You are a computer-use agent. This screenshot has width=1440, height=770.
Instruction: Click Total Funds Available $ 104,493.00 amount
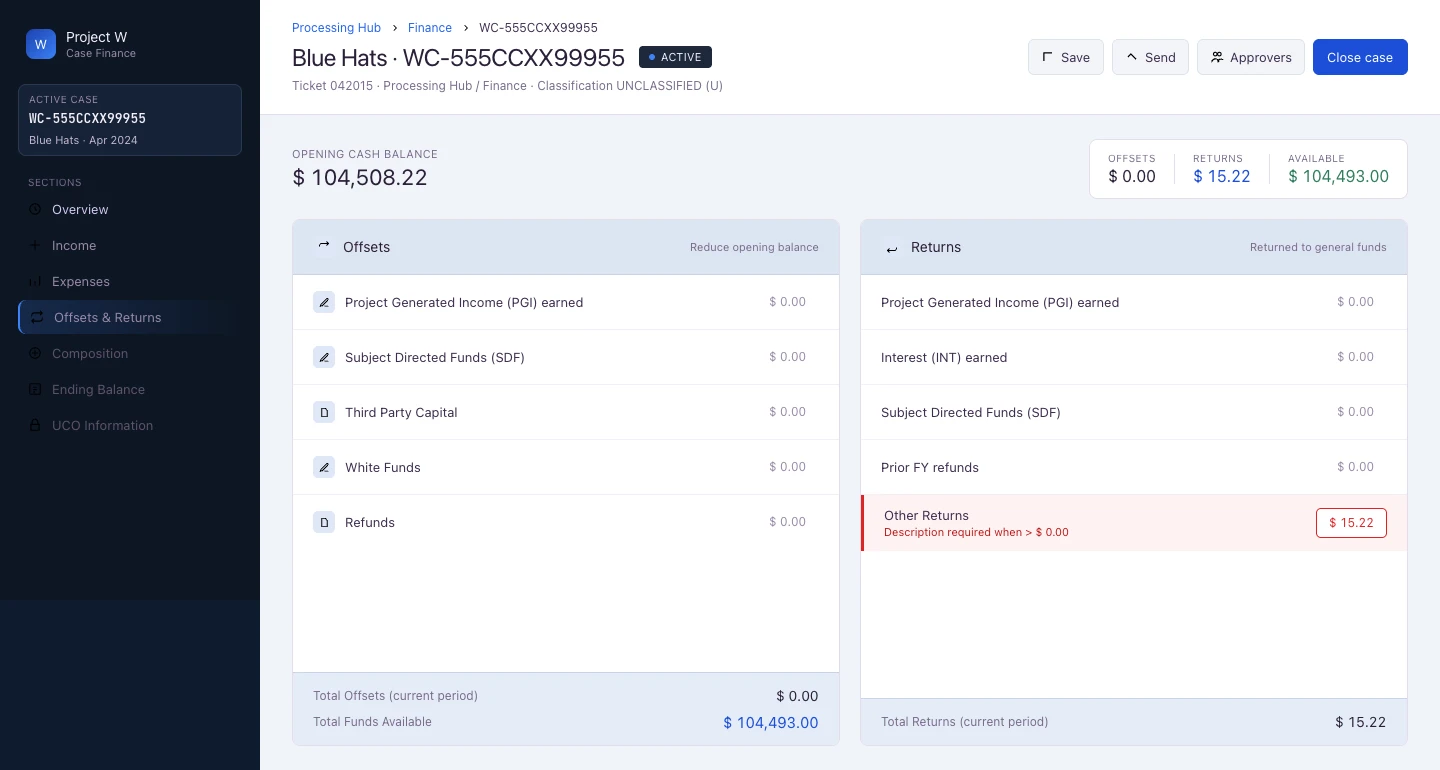[771, 723]
